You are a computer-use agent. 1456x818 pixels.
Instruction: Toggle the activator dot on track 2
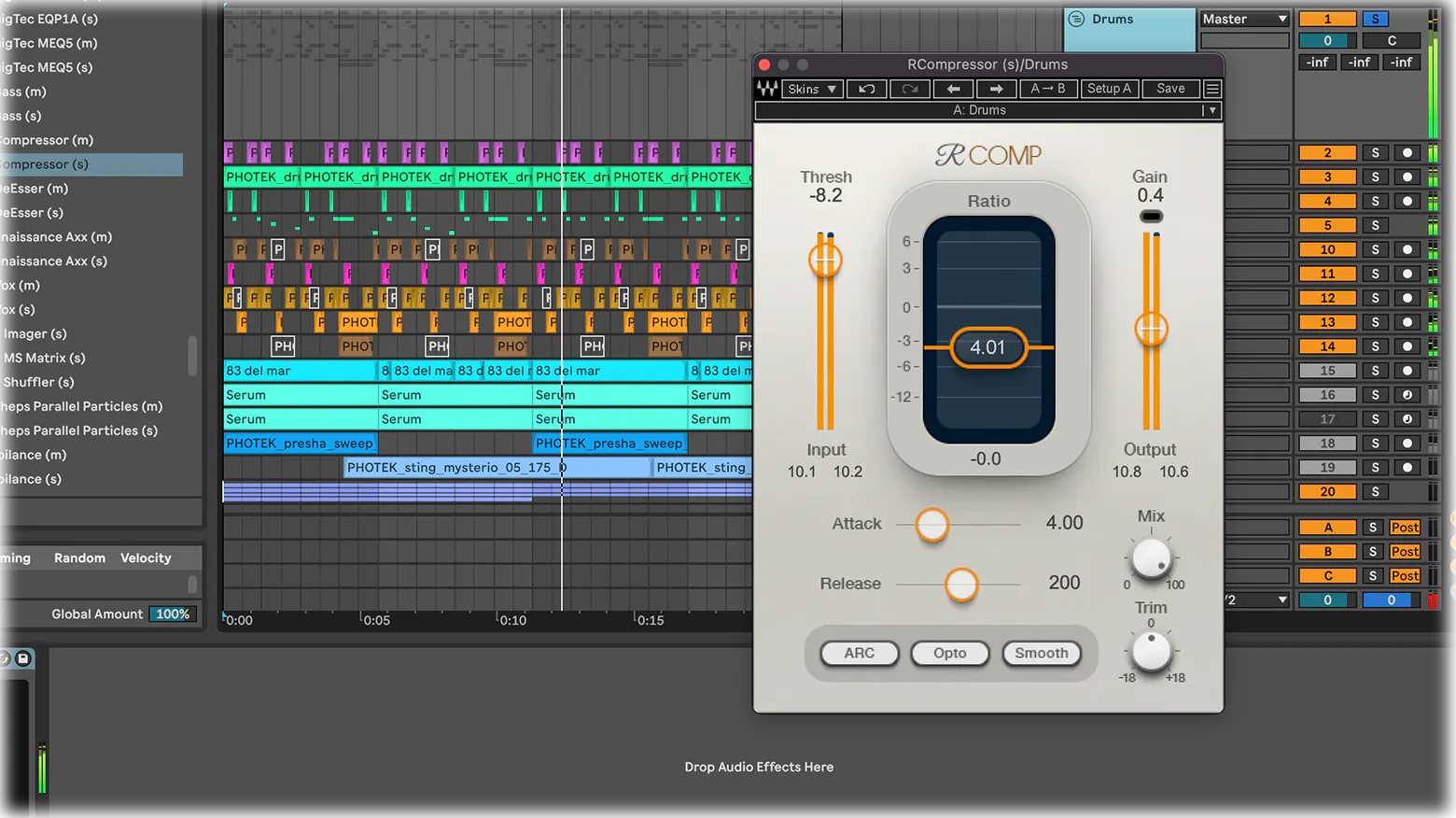tap(1407, 152)
